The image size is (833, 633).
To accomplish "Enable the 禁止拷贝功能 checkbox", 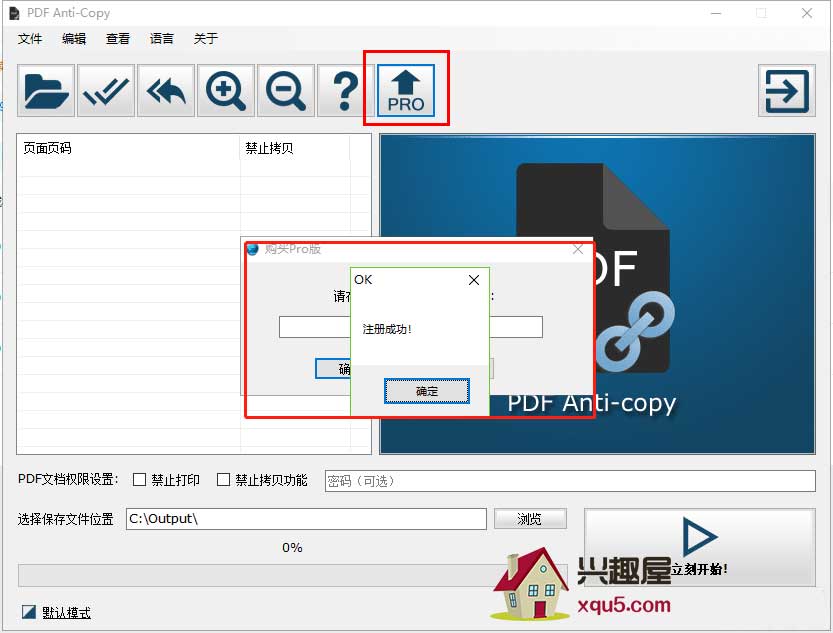I will 223,480.
